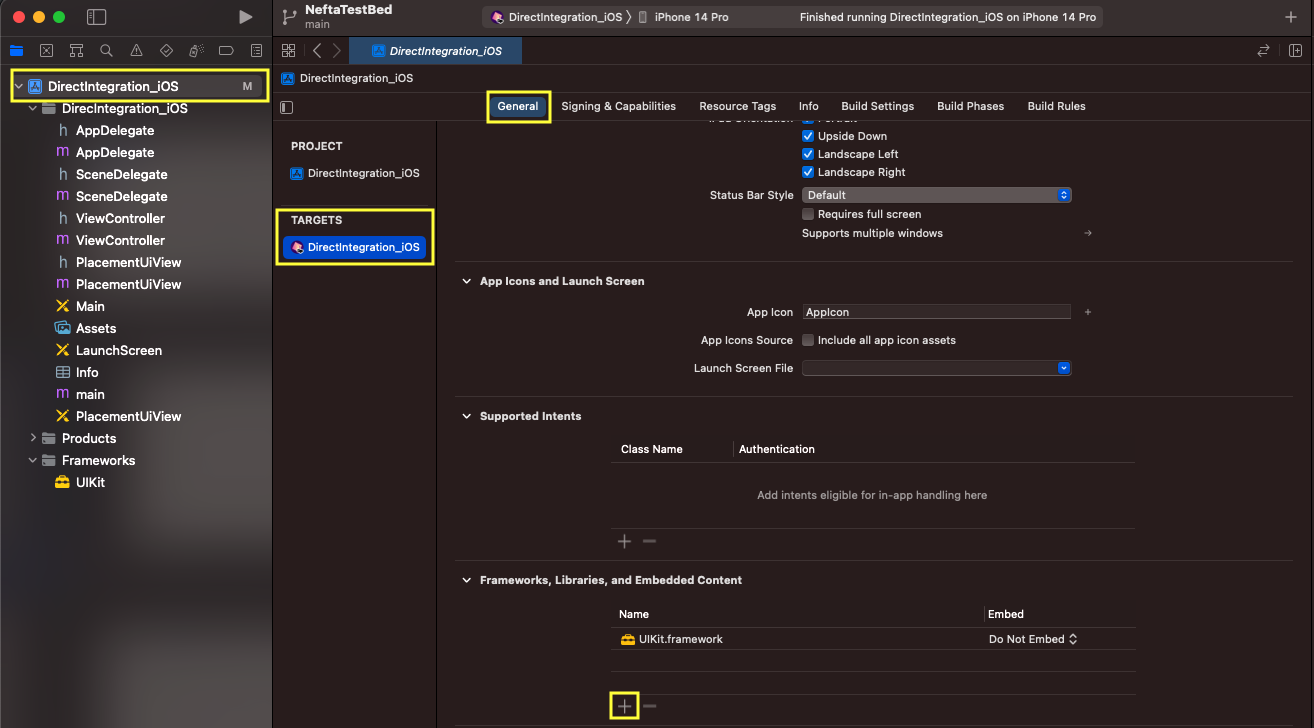This screenshot has height=728, width=1314.
Task: Click the App Icon text field
Action: click(x=936, y=312)
